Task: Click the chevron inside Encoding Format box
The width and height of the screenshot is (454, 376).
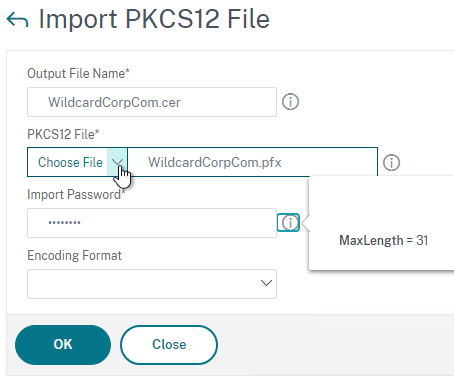Action: (x=266, y=283)
